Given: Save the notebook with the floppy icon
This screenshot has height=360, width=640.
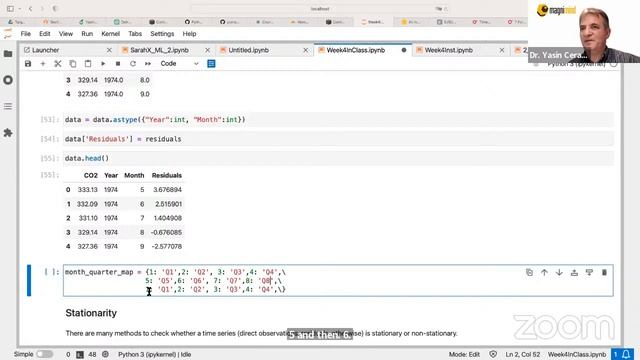Looking at the screenshot, I should click(x=28, y=64).
